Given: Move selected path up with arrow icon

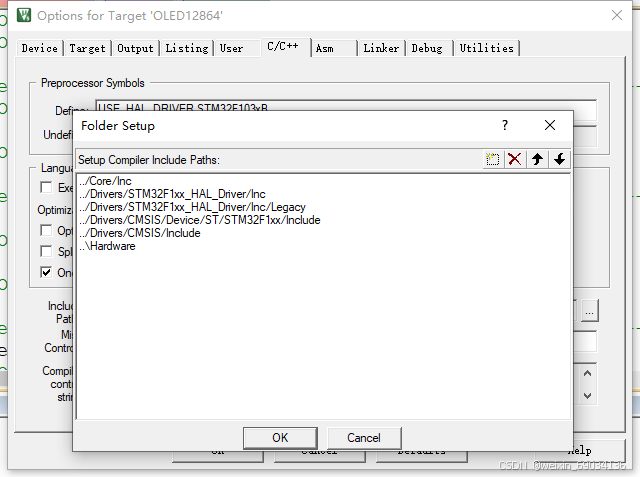Looking at the screenshot, I should 537,159.
